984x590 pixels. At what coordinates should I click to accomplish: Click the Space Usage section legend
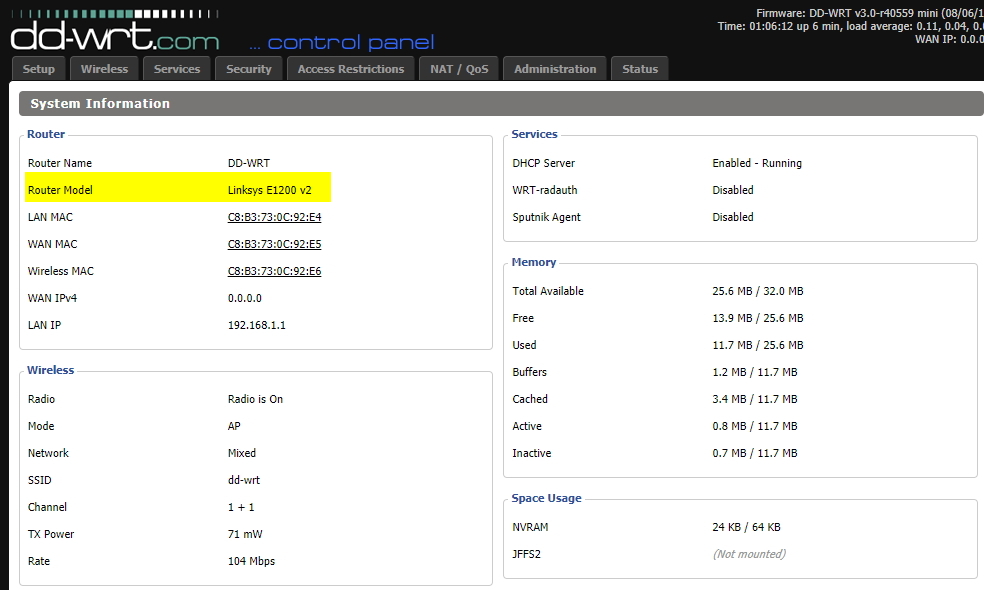coord(546,498)
